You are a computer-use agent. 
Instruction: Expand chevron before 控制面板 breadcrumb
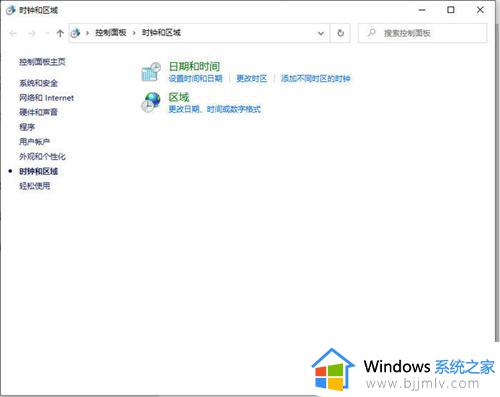[87, 33]
